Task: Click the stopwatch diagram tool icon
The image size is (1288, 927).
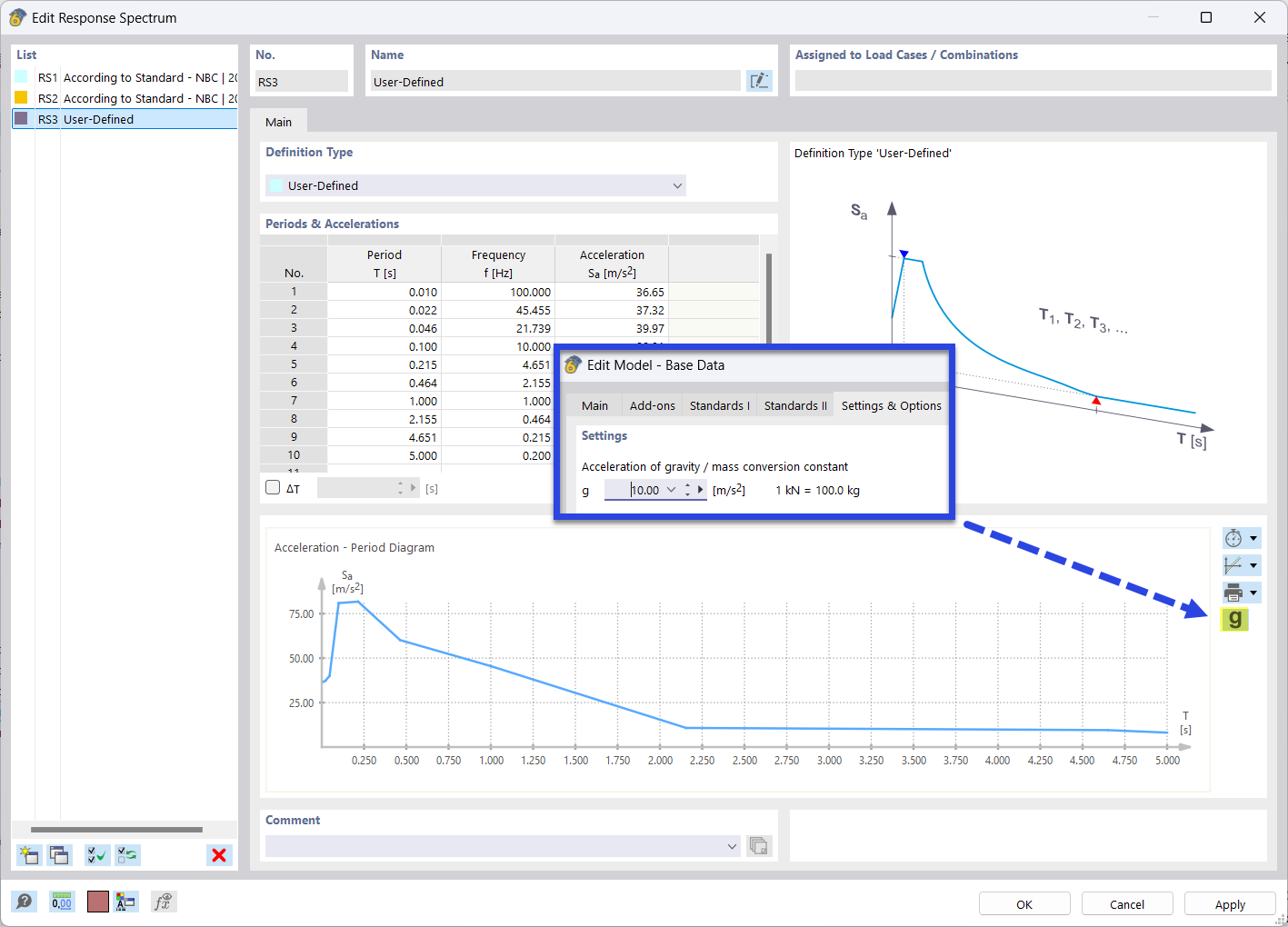Action: click(x=1235, y=537)
